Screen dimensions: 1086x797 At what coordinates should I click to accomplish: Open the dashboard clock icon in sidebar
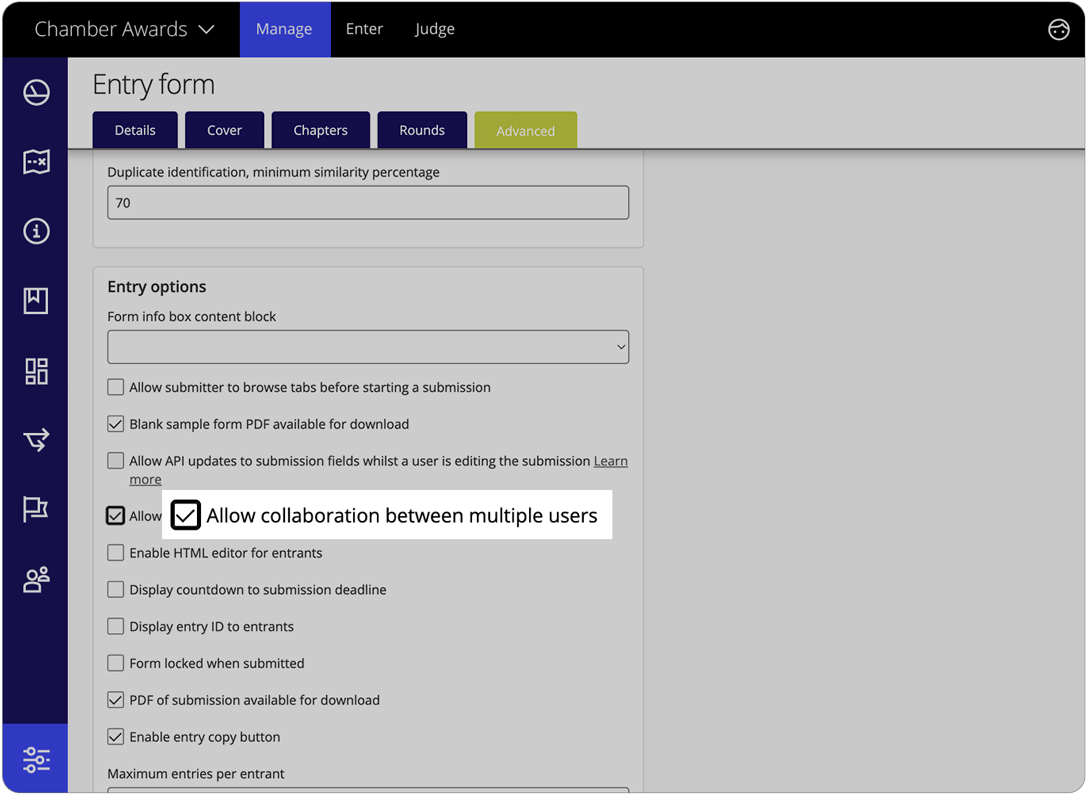click(36, 91)
